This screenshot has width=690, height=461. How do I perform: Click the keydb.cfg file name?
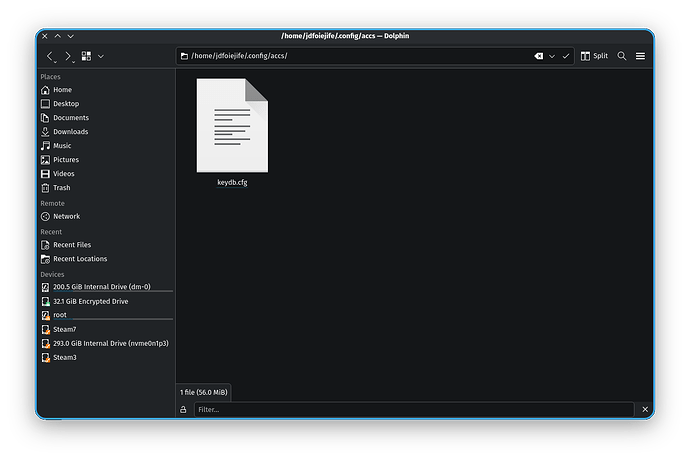tap(232, 182)
